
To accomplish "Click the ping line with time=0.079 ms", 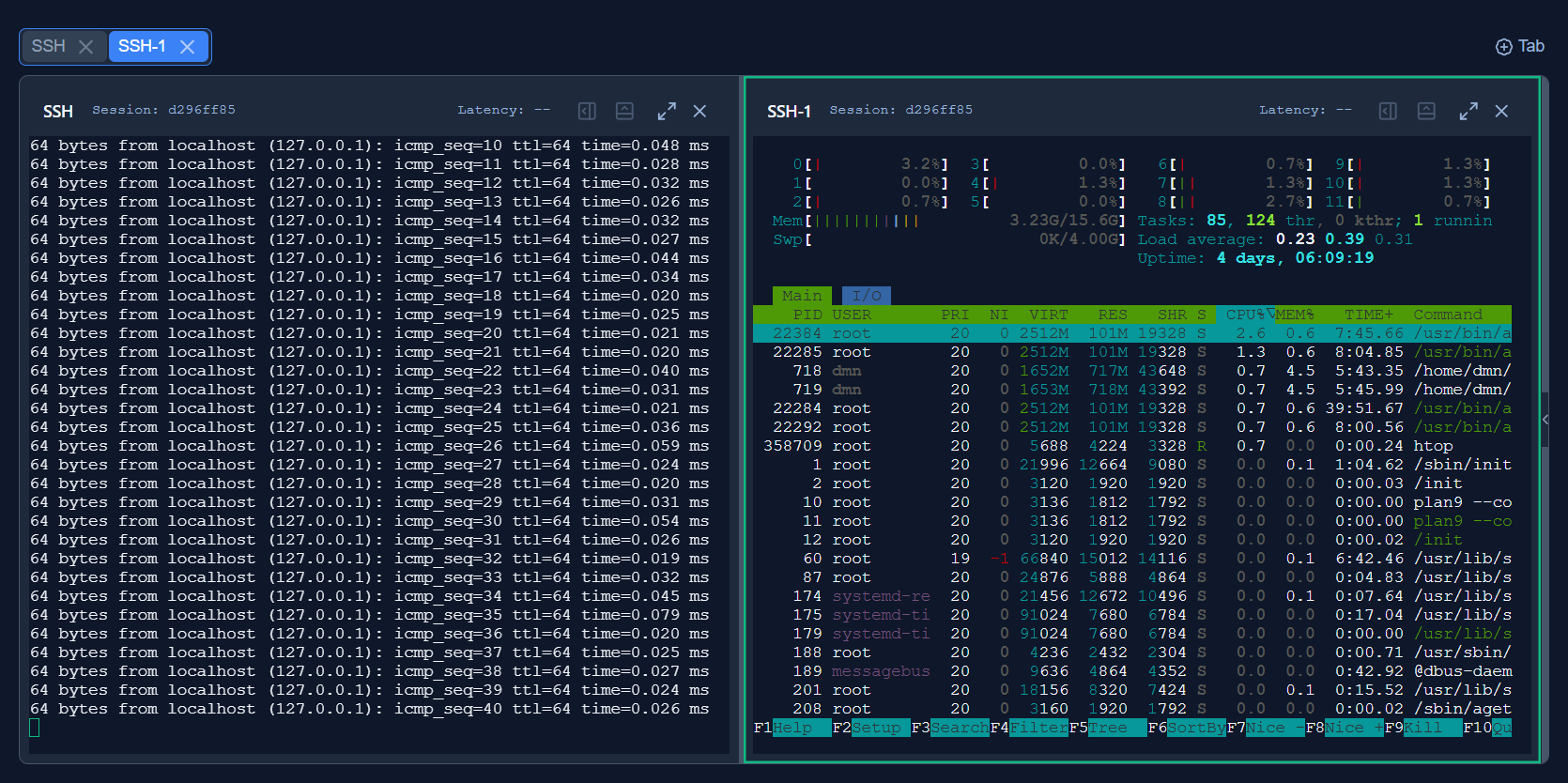I will pyautogui.click(x=369, y=615).
